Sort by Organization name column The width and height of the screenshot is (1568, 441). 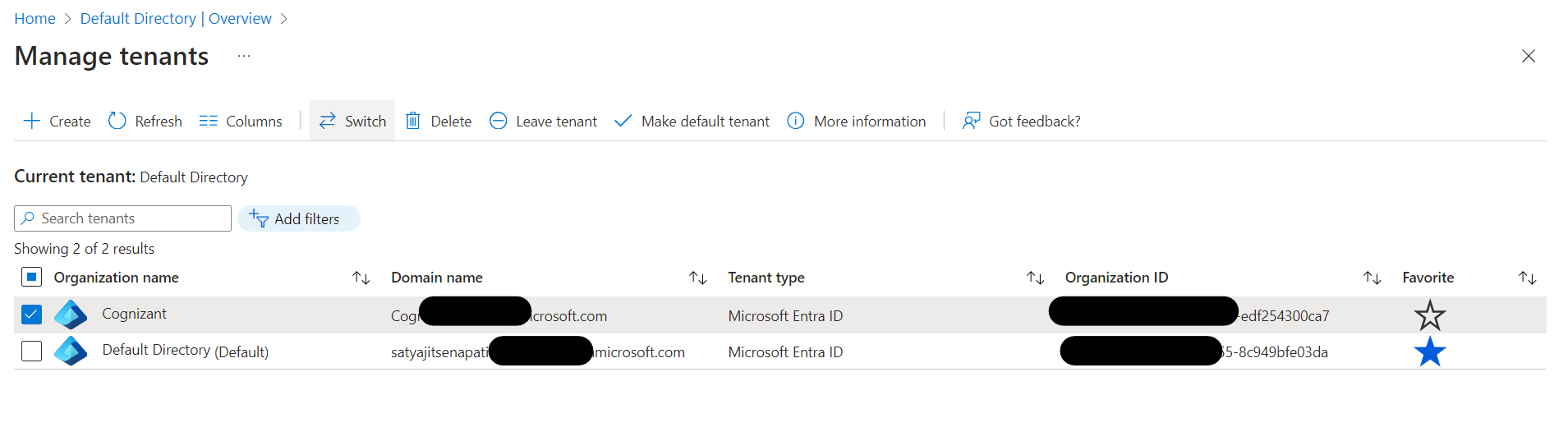pos(361,278)
